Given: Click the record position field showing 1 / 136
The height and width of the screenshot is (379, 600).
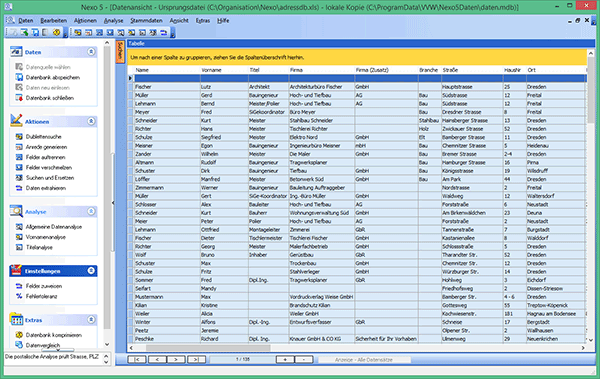Looking at the screenshot, I should click(243, 359).
